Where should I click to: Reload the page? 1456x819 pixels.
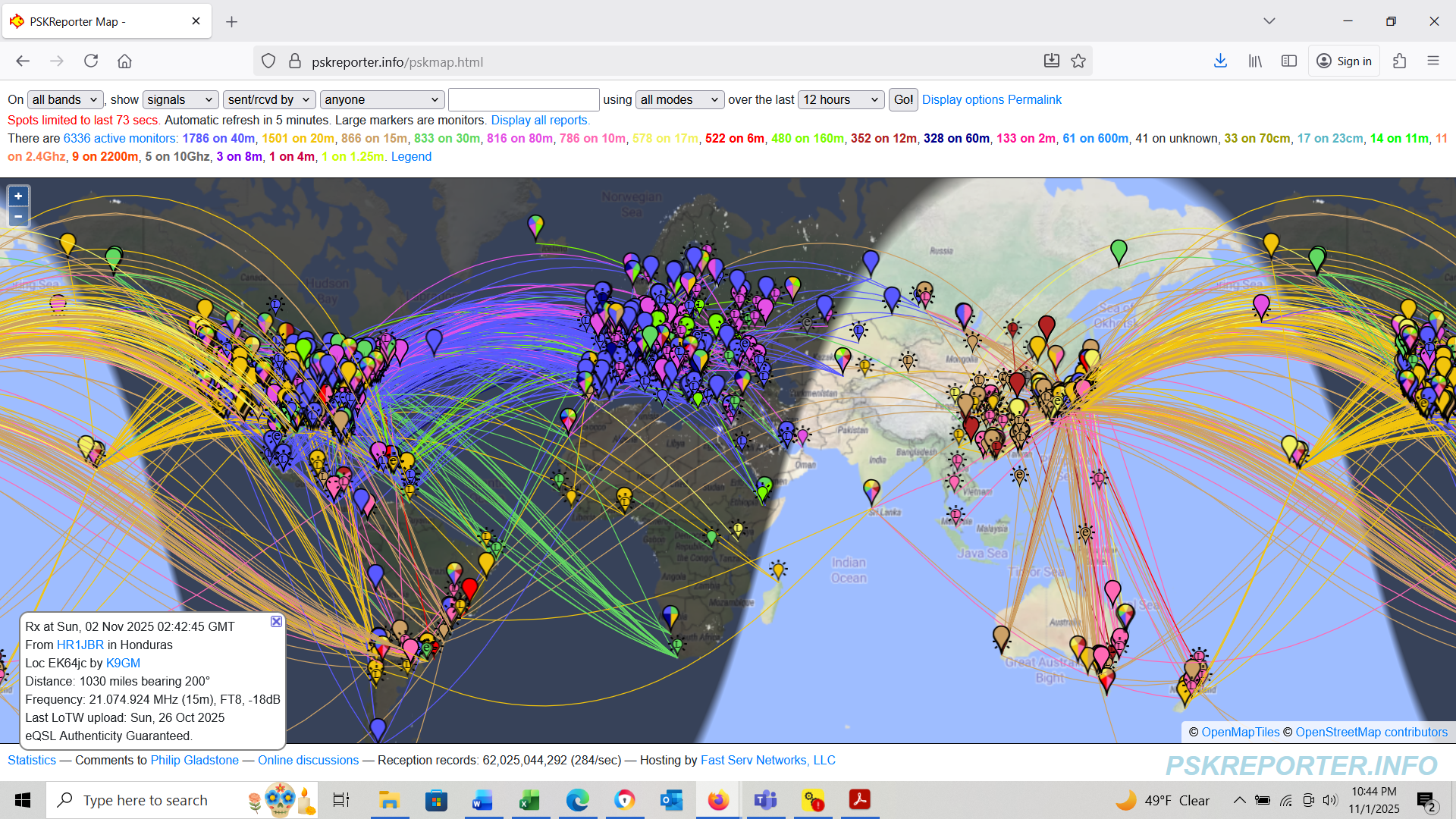click(x=91, y=61)
